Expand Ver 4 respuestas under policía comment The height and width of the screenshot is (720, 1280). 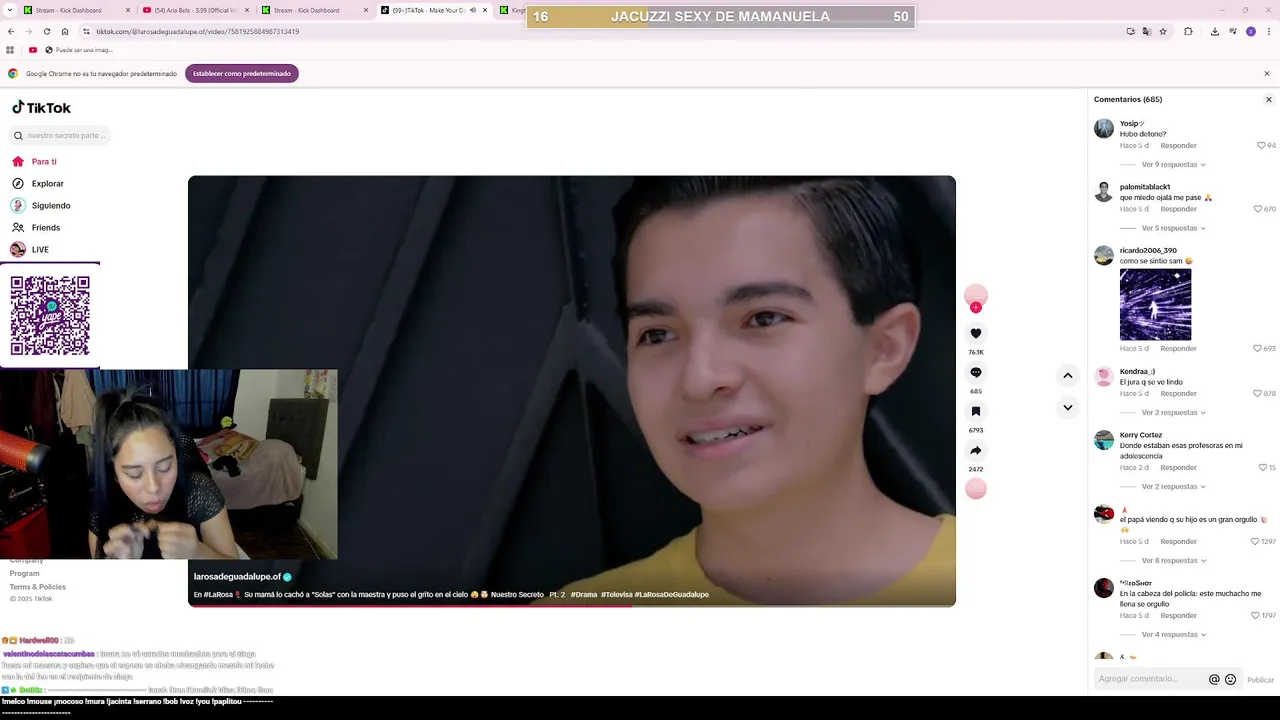pyautogui.click(x=1173, y=635)
